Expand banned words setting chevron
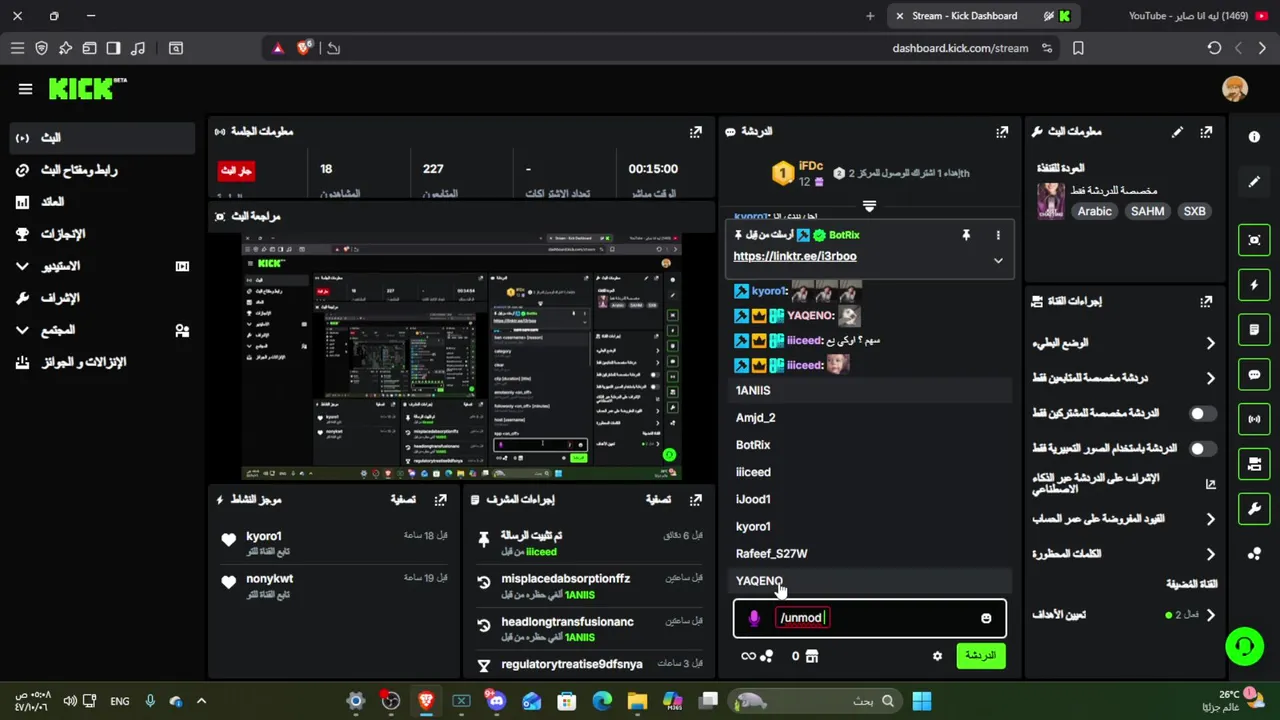1280x720 pixels. [x=1210, y=554]
